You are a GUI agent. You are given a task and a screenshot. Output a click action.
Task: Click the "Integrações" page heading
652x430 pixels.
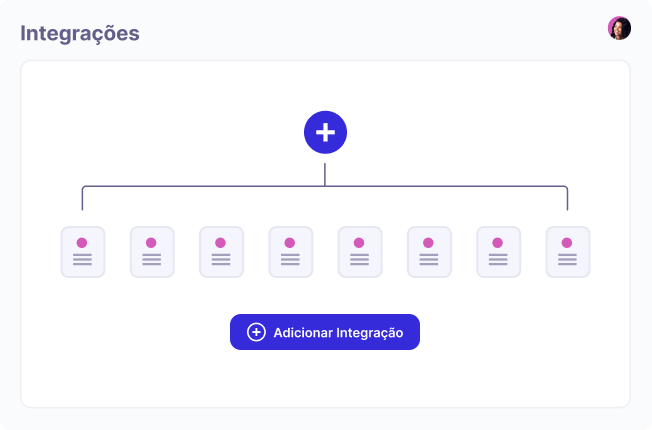[x=80, y=33]
